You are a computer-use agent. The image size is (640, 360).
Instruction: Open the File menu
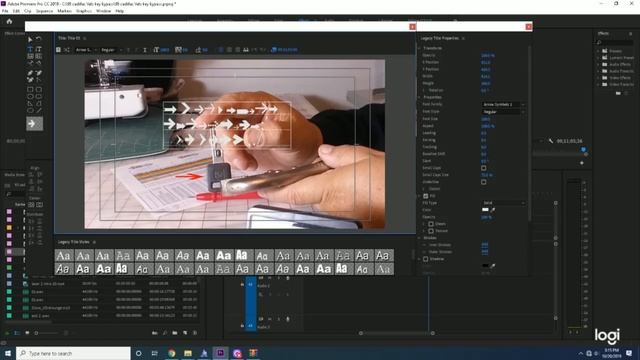5,11
